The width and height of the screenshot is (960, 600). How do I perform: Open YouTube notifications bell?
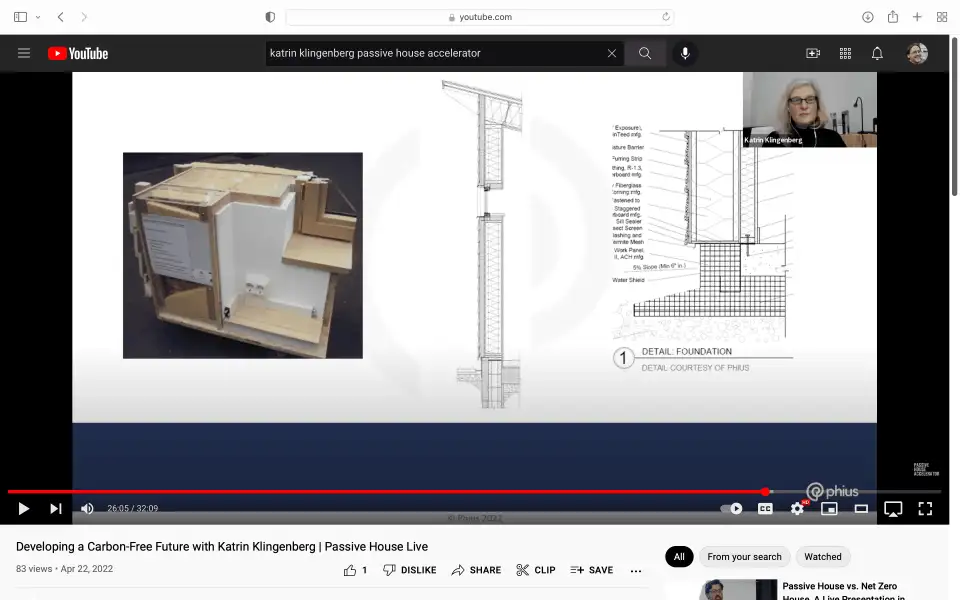[x=877, y=54]
